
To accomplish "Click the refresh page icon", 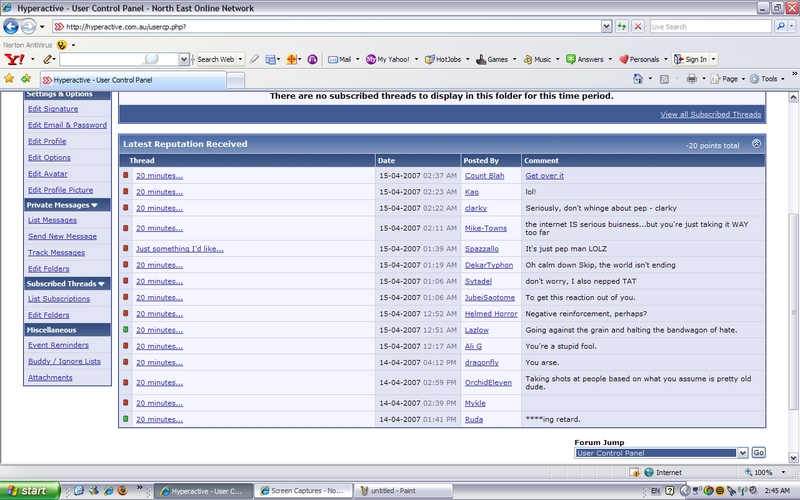I will [x=622, y=26].
